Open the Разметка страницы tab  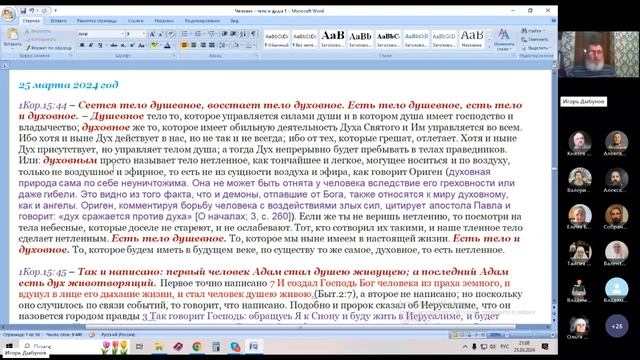coord(97,20)
